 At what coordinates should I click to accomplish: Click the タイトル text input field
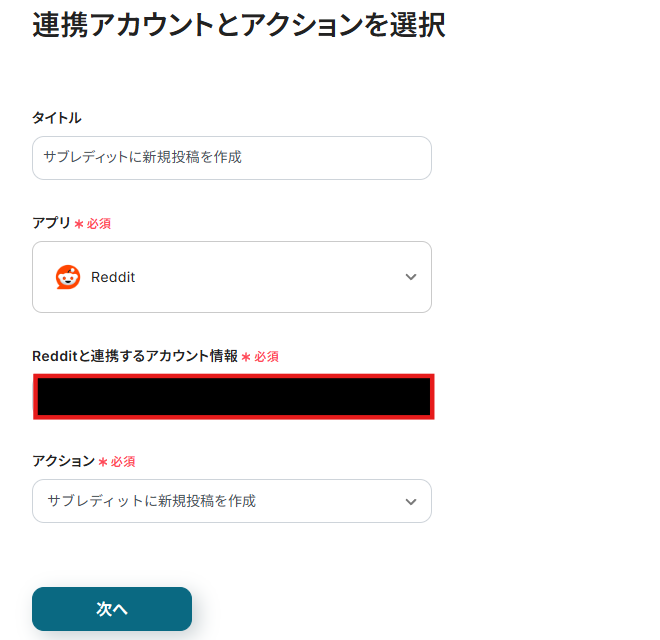coord(232,158)
